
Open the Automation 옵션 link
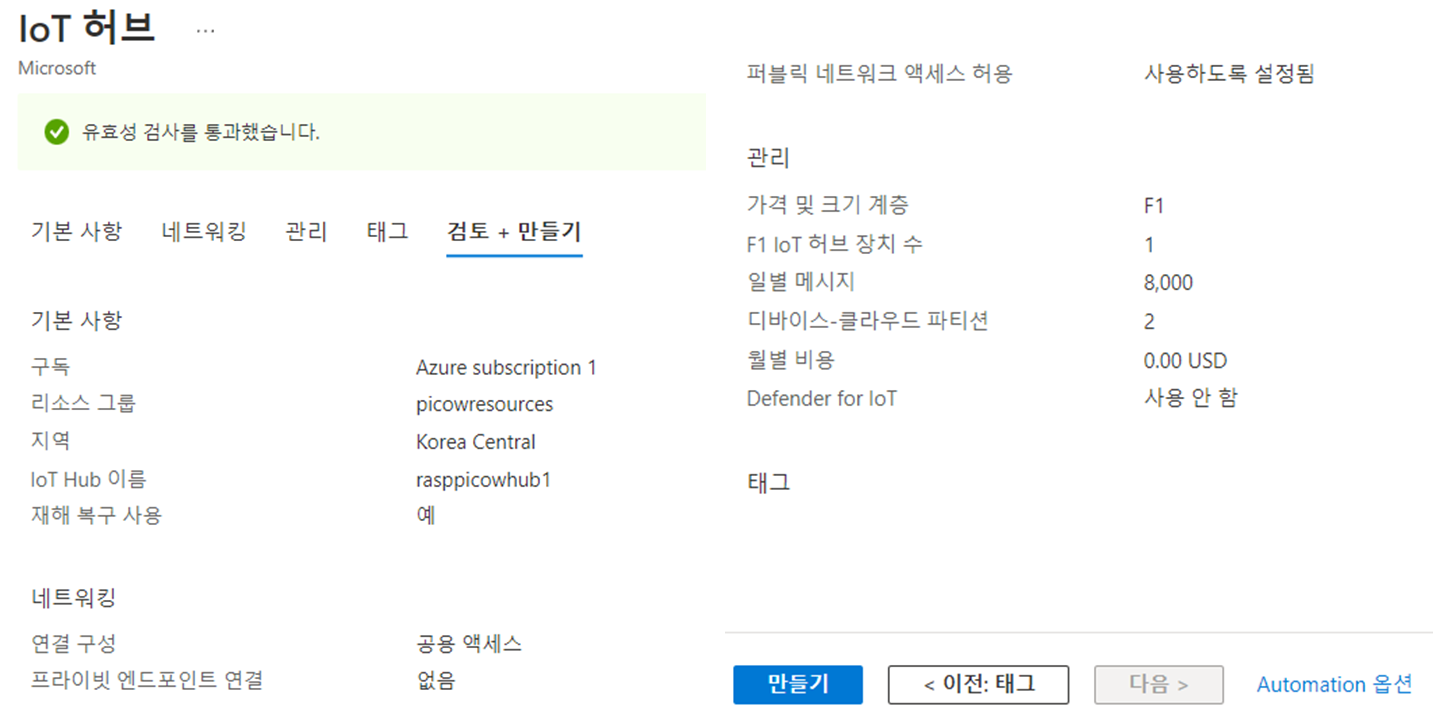tap(1334, 685)
